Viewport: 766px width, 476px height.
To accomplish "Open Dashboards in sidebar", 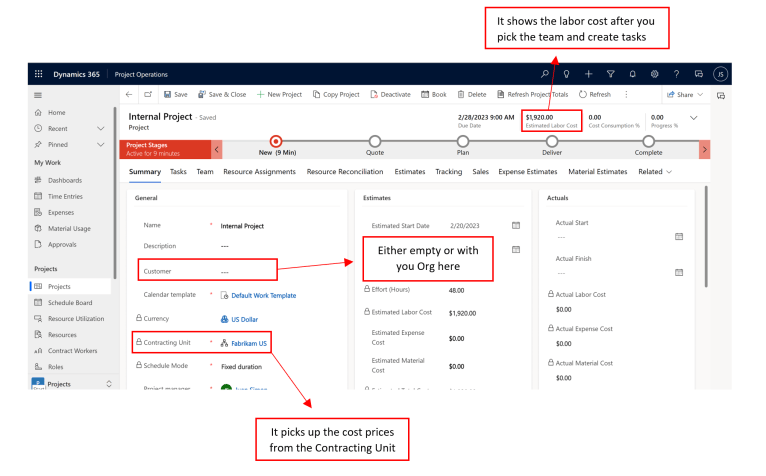I will (x=65, y=180).
